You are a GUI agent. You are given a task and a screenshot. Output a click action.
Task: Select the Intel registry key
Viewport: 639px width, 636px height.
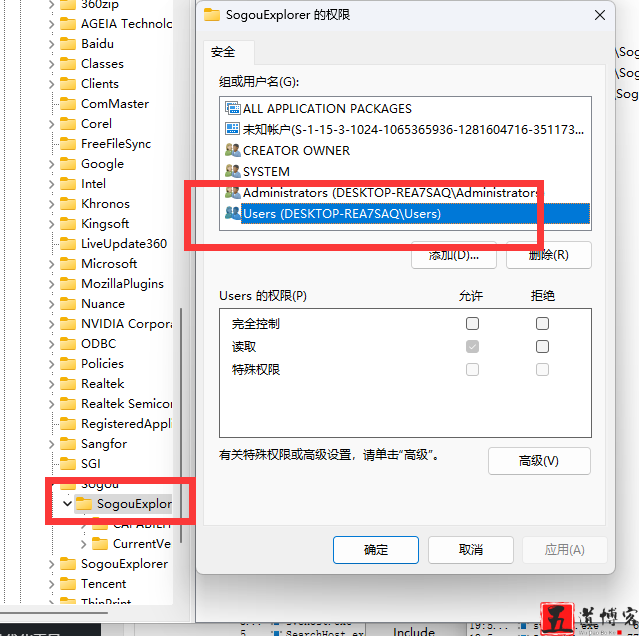93,184
